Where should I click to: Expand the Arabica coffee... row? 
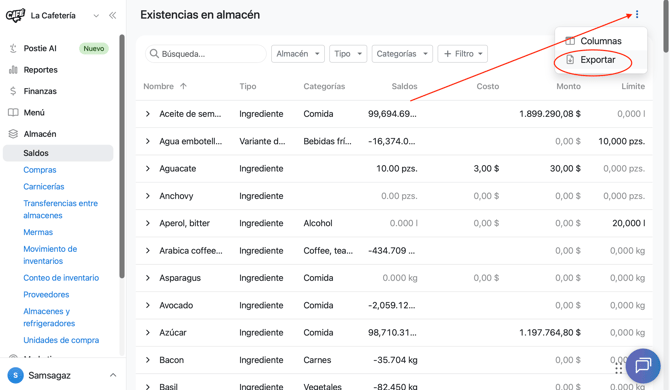(147, 250)
